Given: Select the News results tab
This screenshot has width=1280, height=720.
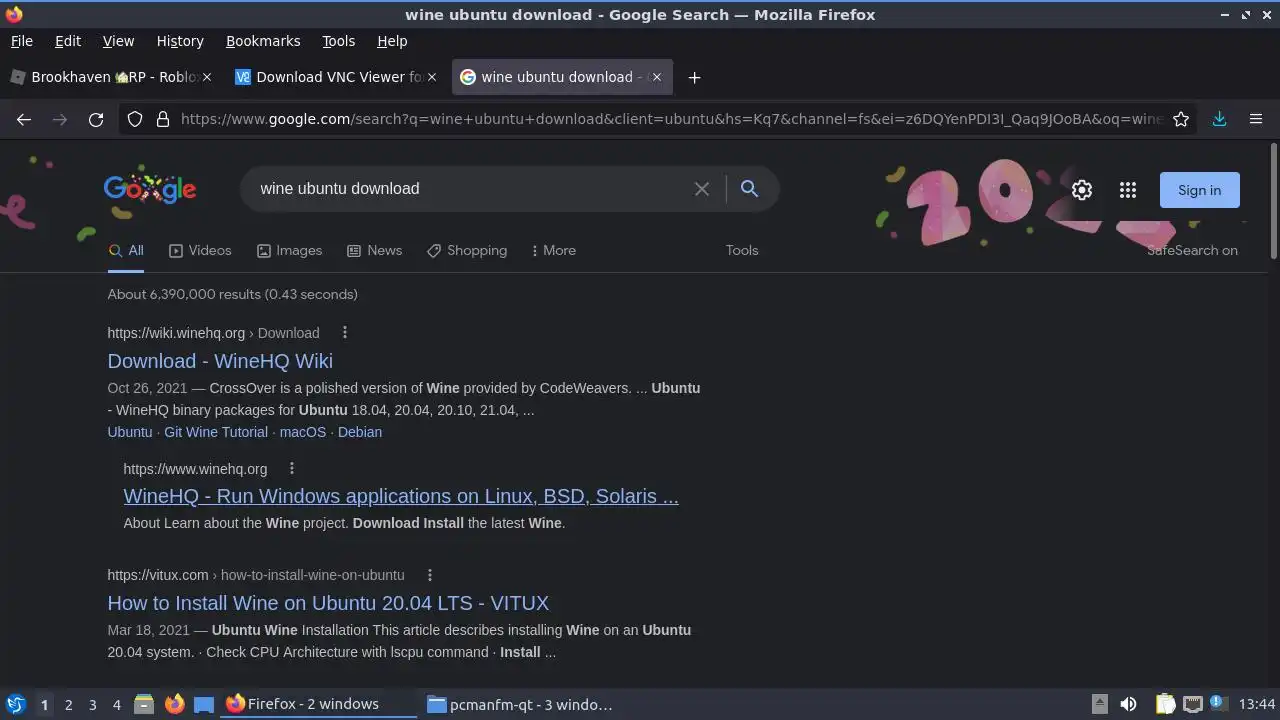Looking at the screenshot, I should (x=374, y=250).
